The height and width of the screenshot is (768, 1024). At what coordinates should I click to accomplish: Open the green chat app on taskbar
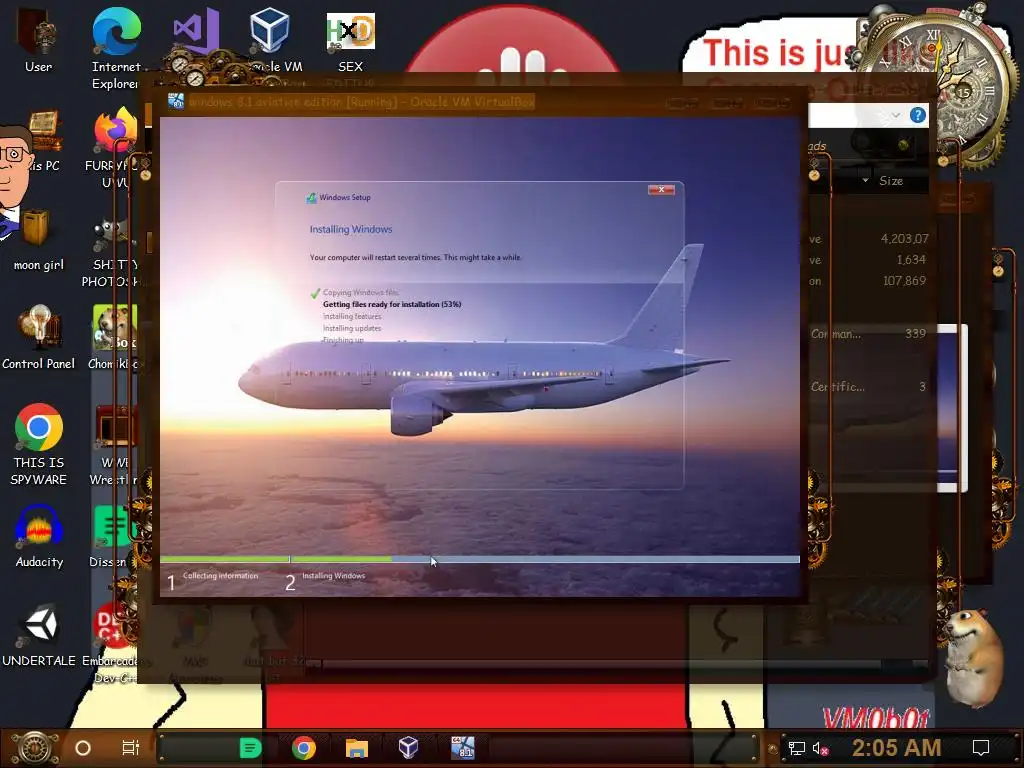pos(249,748)
